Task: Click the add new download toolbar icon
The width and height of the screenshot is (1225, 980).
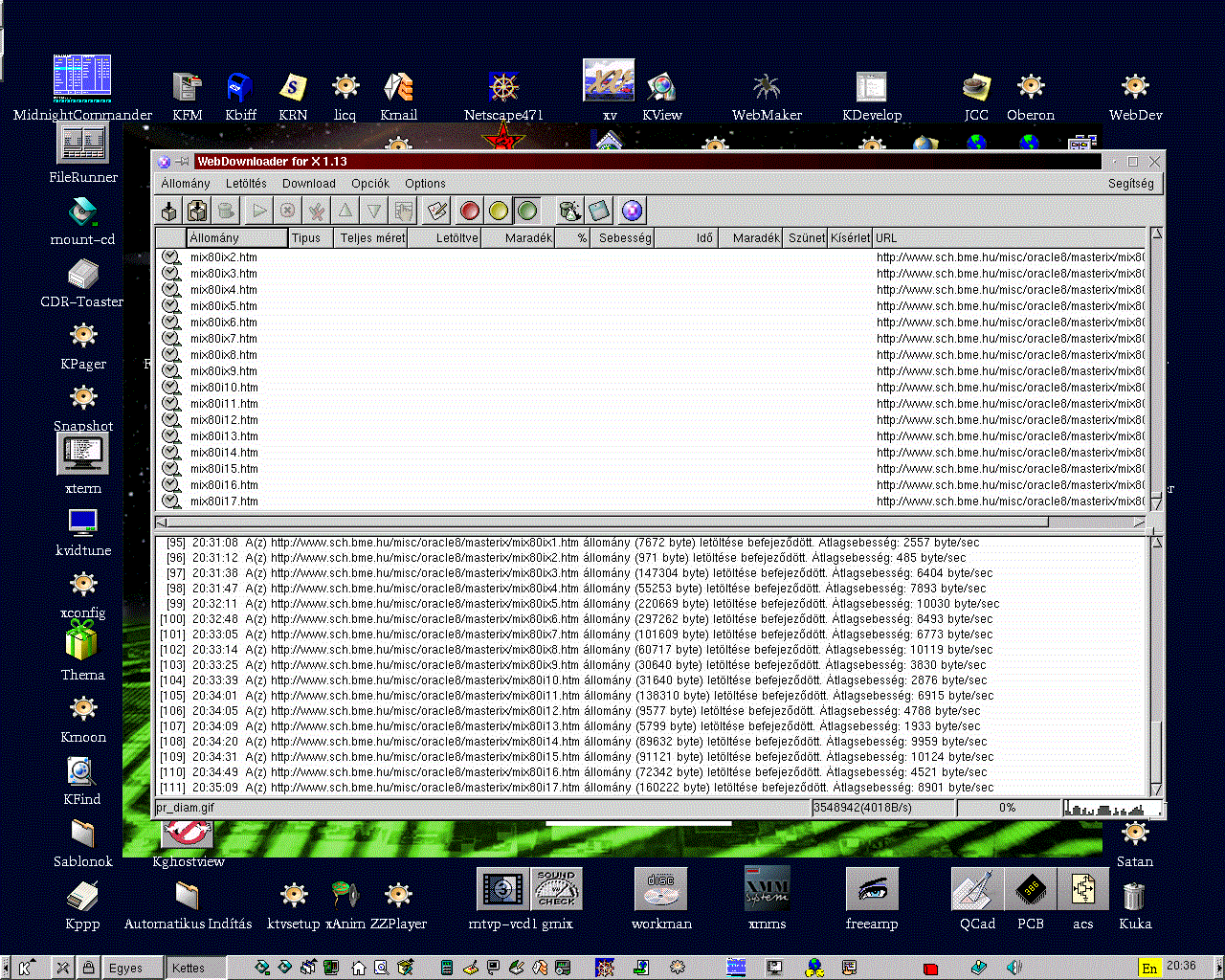Action: coord(169,211)
